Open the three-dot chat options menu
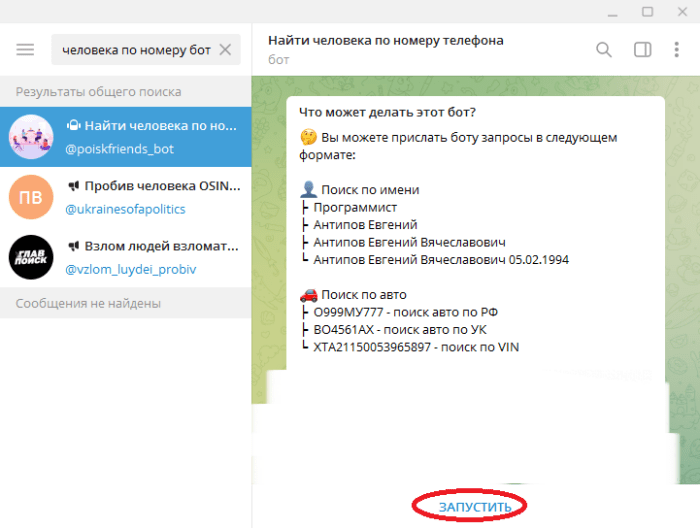Screen dimensions: 700x528 (677, 50)
